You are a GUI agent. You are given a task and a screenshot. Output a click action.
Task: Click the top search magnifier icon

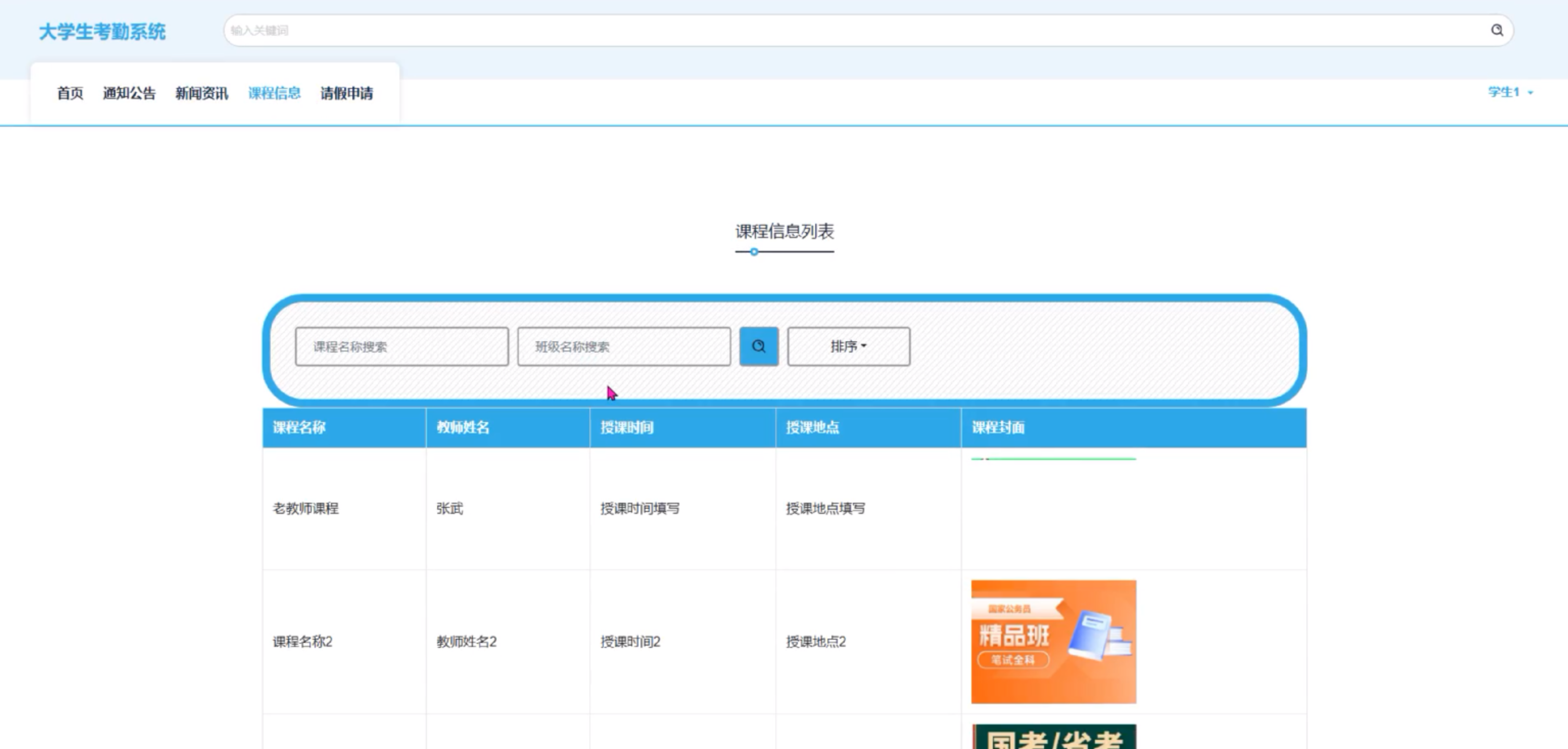[x=1497, y=31]
